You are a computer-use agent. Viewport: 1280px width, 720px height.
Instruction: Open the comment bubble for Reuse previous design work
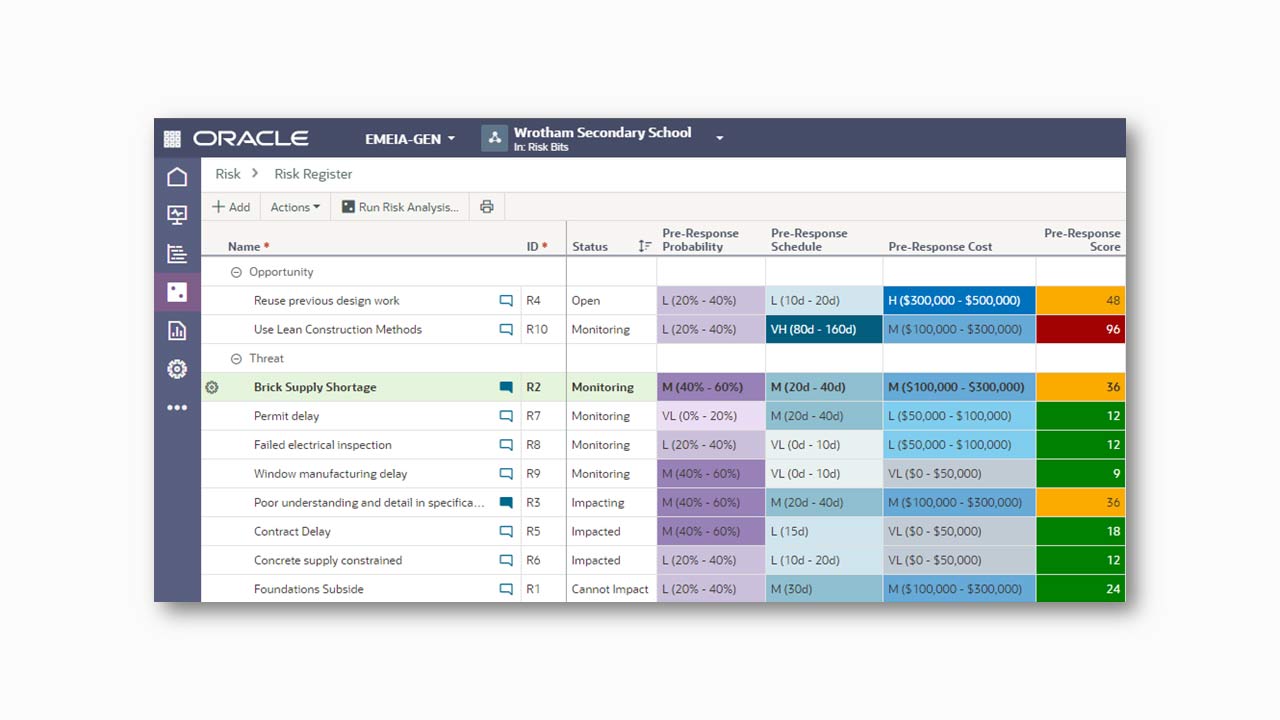click(505, 300)
